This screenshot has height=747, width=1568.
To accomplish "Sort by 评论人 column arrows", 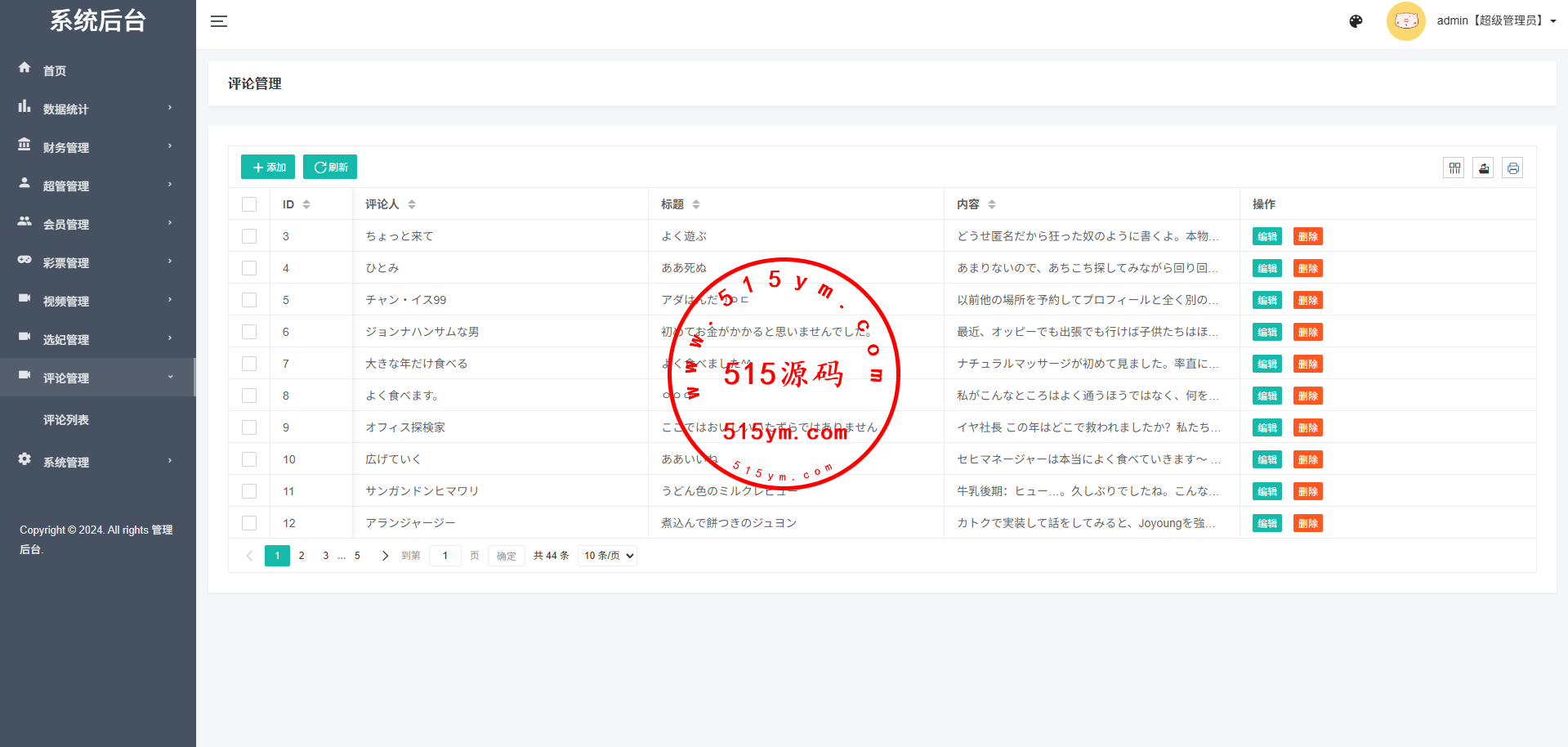I will pos(412,204).
